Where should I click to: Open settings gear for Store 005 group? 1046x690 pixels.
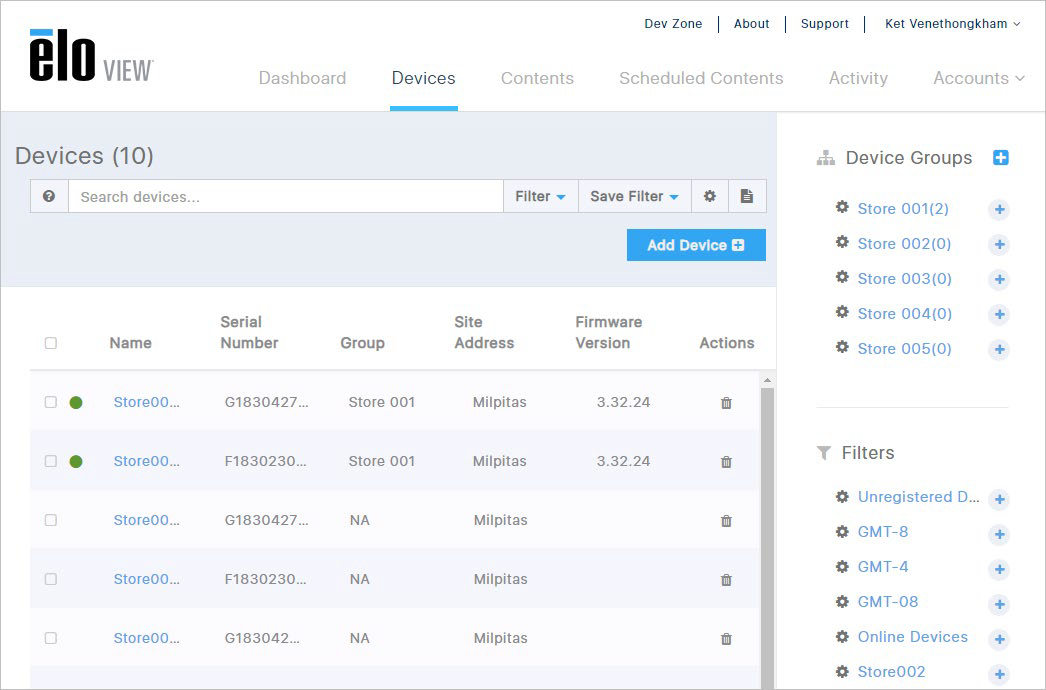pyautogui.click(x=843, y=348)
